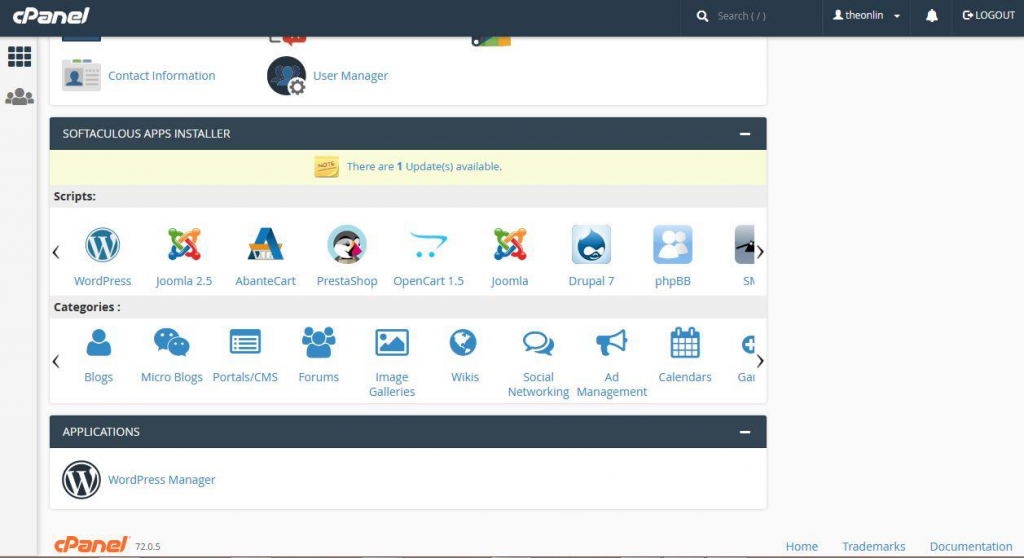The image size is (1024, 558).
Task: Open the Blogs category icon
Action: click(x=99, y=343)
